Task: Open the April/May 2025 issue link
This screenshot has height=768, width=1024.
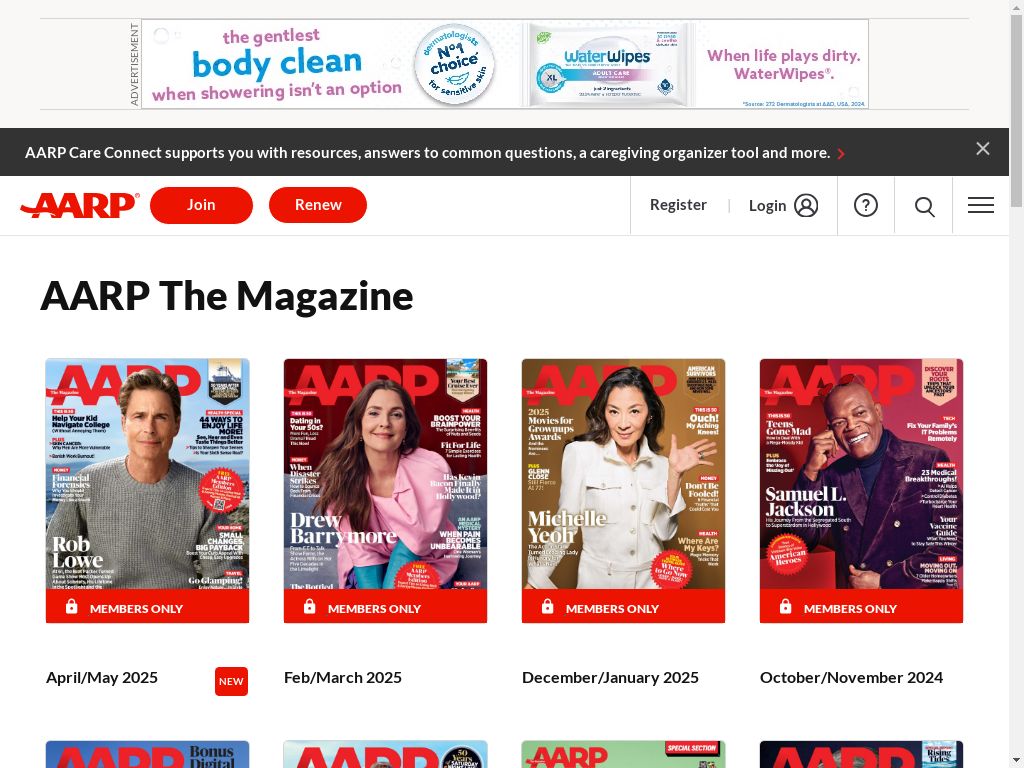Action: pos(102,678)
